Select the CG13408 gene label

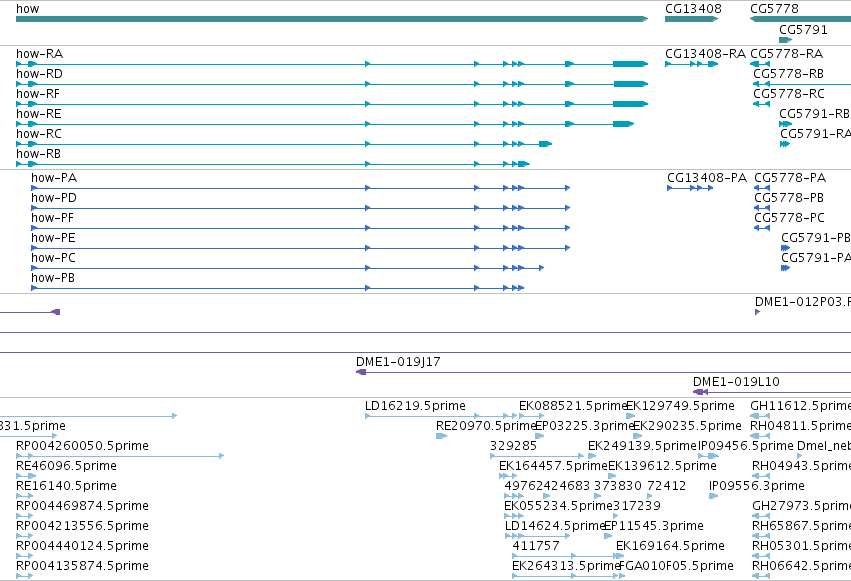coord(693,9)
